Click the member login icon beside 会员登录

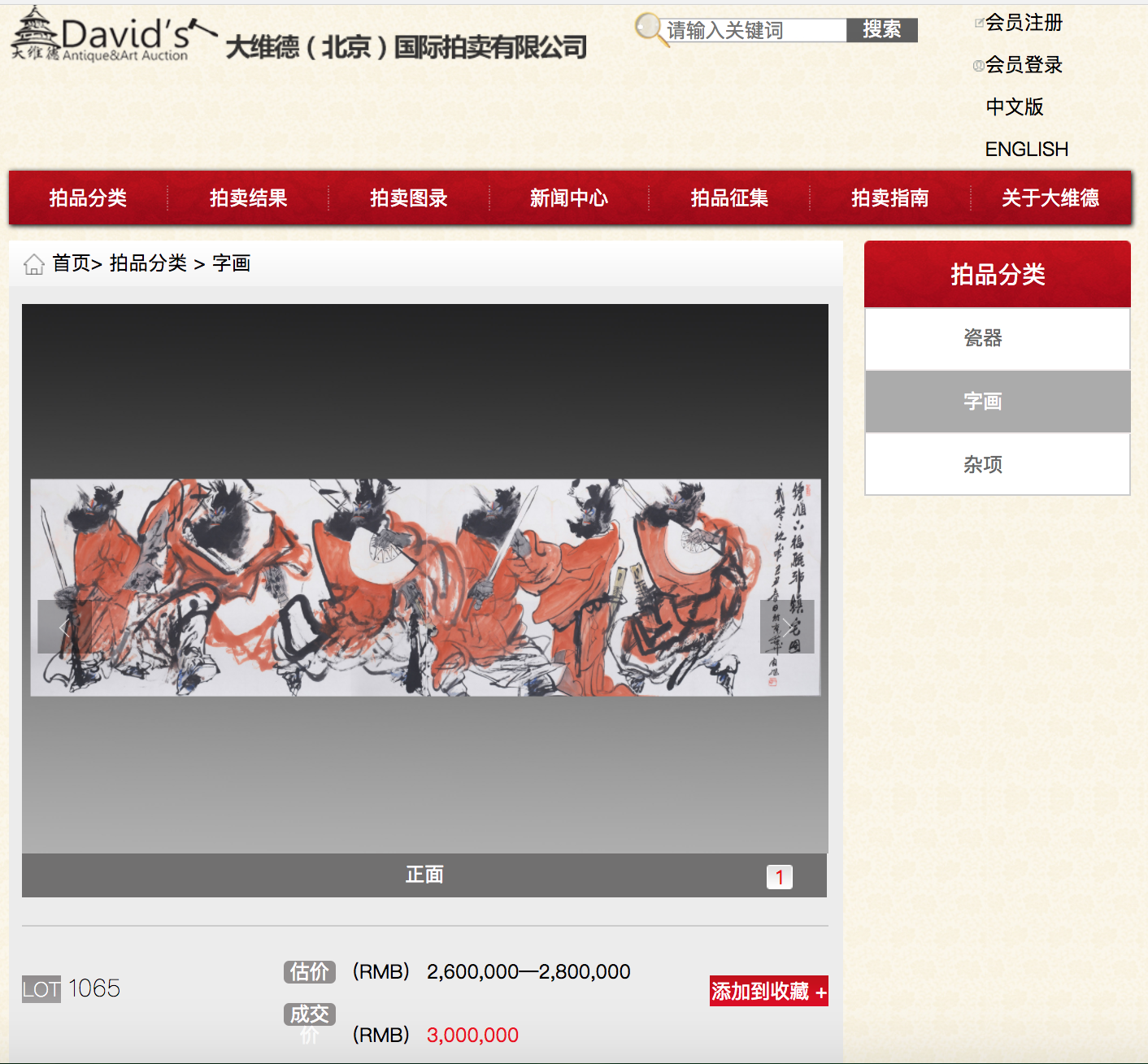click(979, 66)
